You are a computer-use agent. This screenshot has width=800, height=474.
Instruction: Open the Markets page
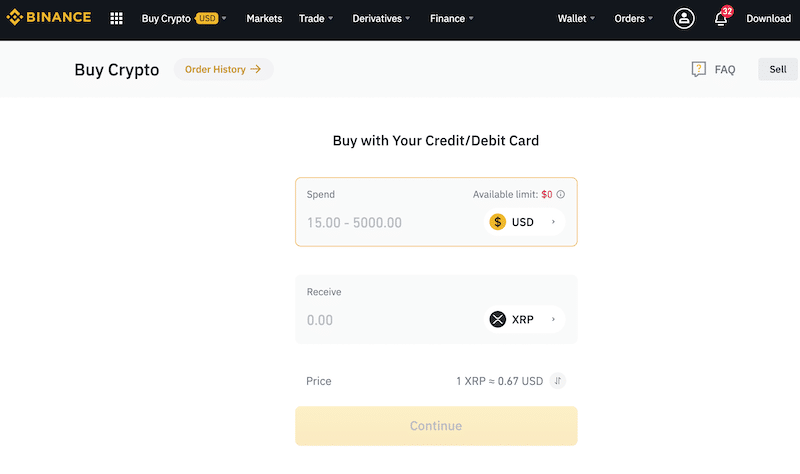264,18
